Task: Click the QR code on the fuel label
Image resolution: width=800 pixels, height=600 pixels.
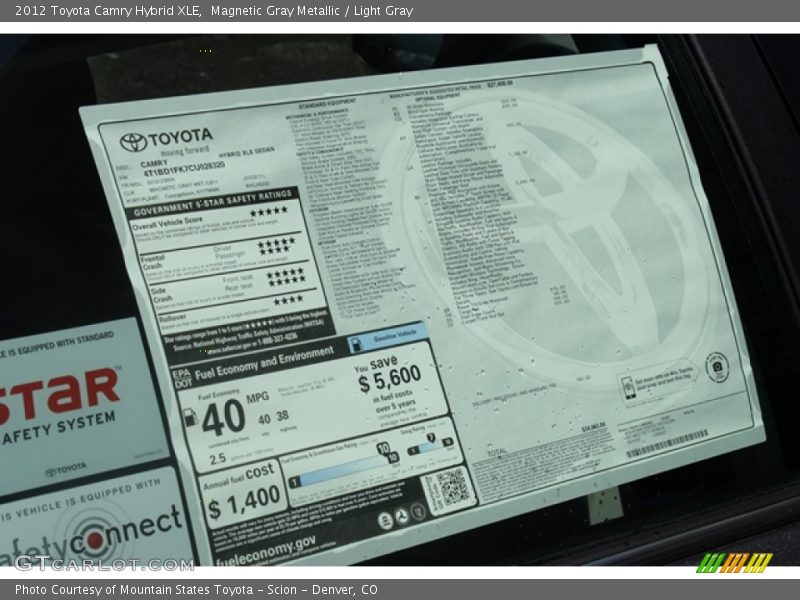Action: (x=451, y=487)
